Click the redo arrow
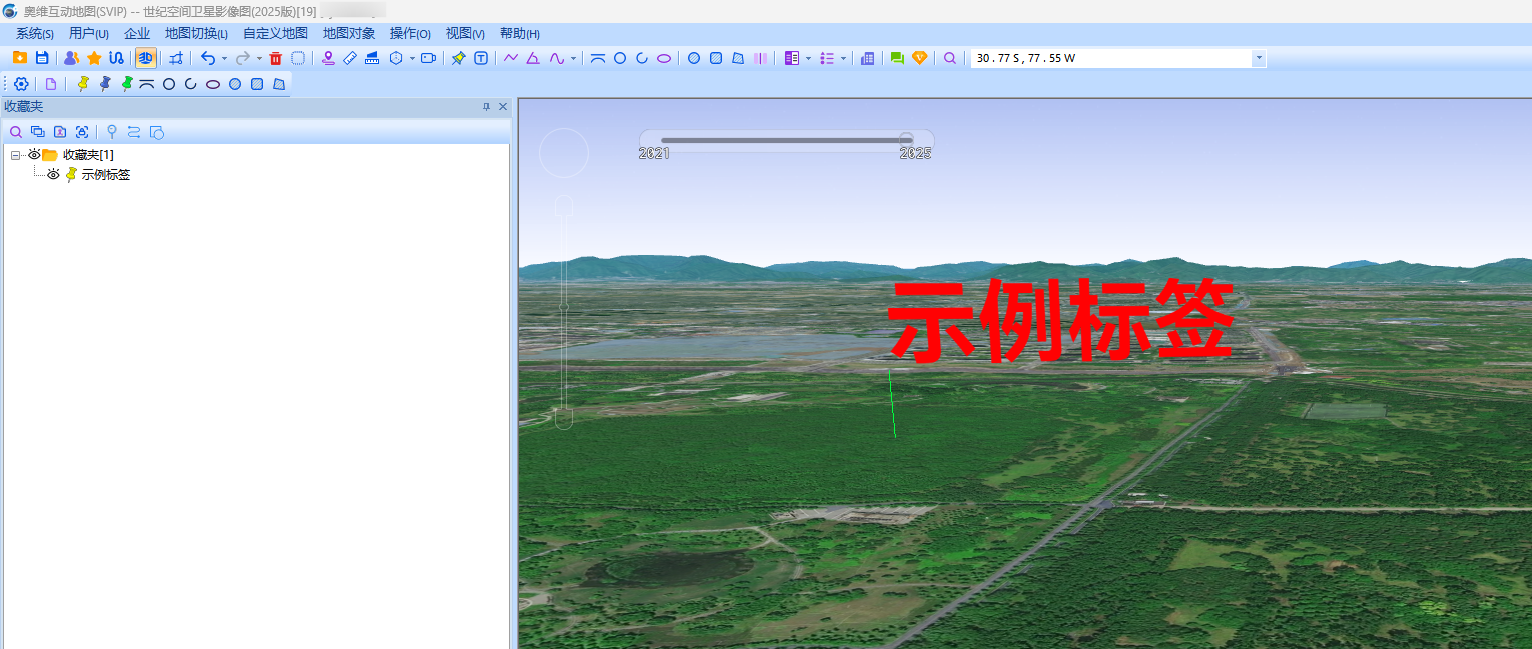Image resolution: width=1532 pixels, height=649 pixels. tap(243, 58)
